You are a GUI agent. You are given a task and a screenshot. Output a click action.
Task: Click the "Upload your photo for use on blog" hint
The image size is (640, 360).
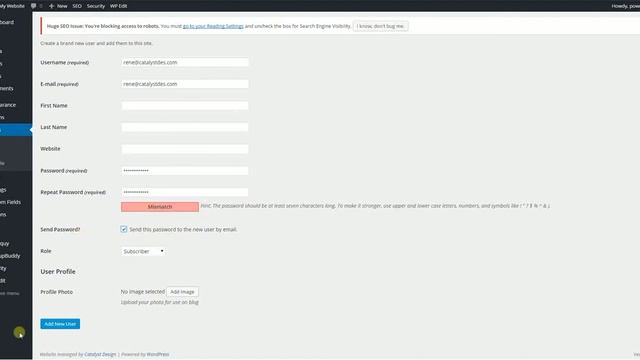160,302
